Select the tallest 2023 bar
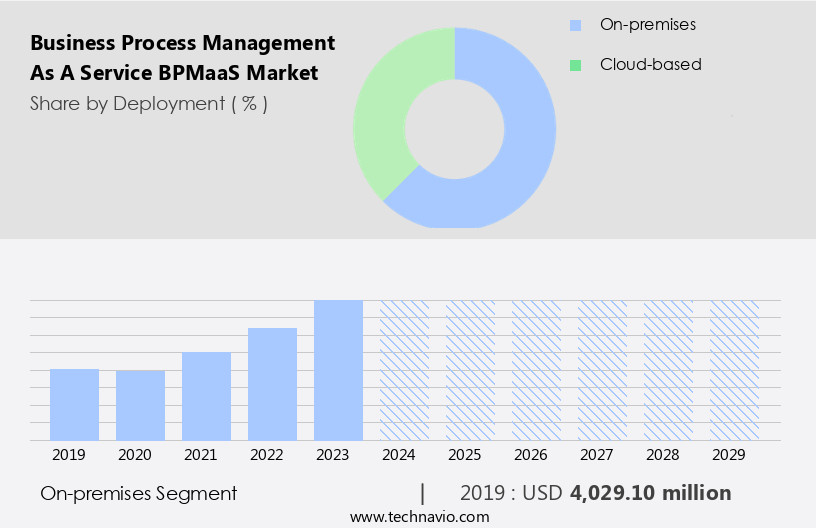Screen dimensions: 816x528 click(x=338, y=370)
